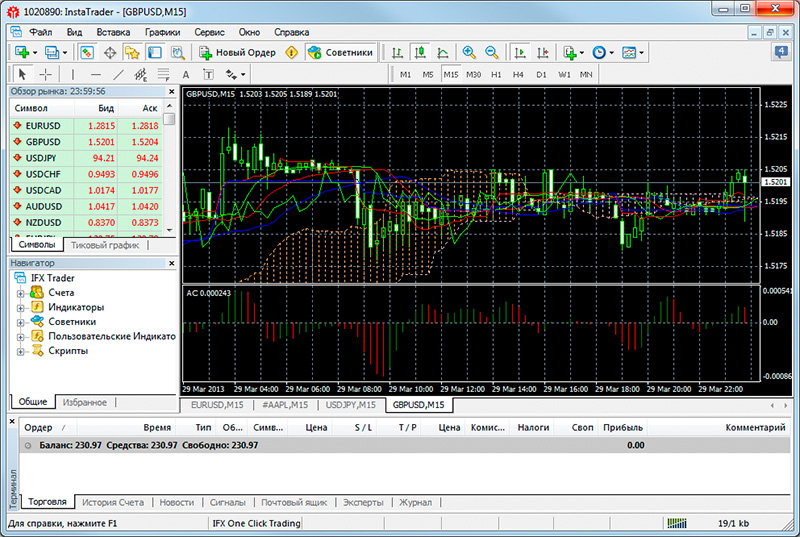Open the Data Window crosshair icon
This screenshot has width=800, height=537.
(x=109, y=52)
